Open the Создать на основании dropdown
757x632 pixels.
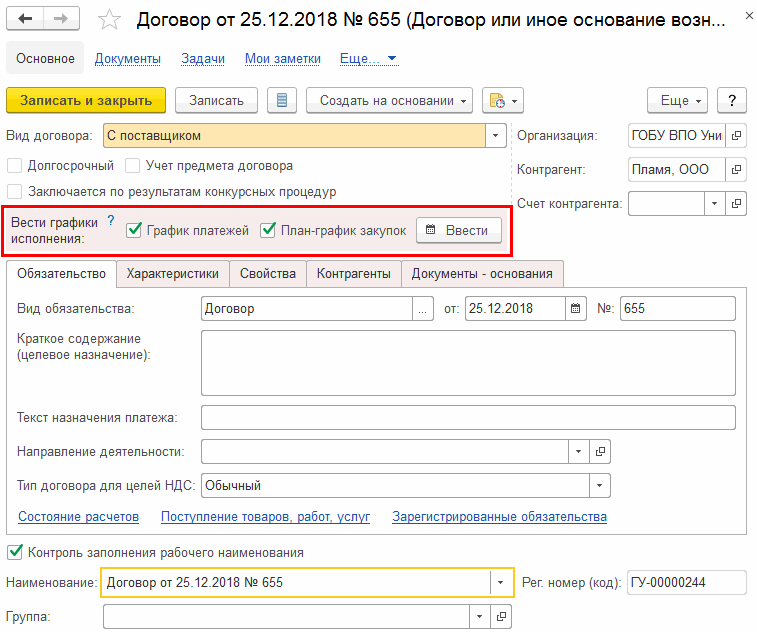point(389,100)
